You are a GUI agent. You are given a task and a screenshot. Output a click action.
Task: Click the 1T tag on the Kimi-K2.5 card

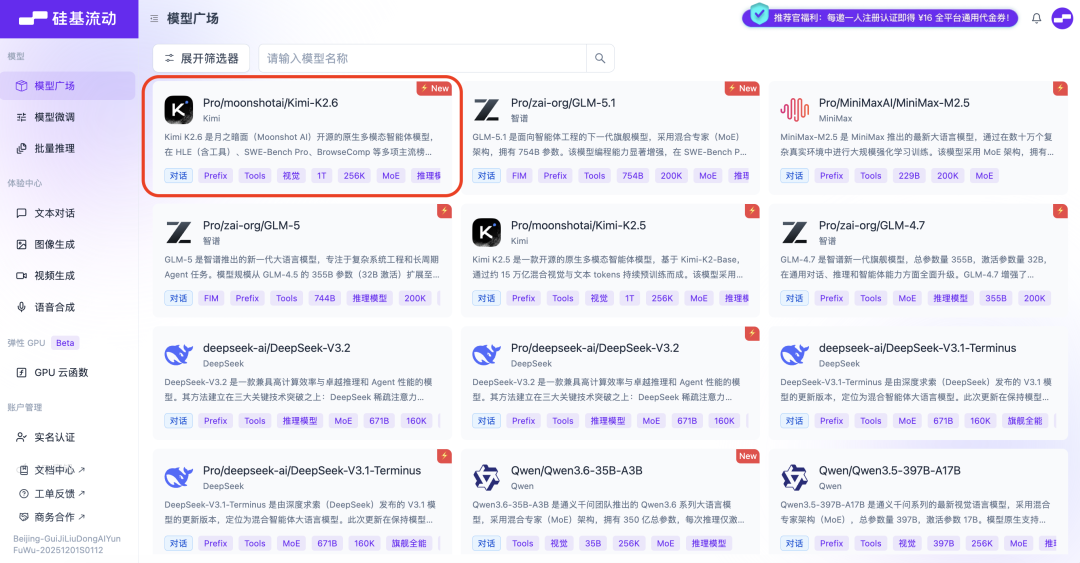630,298
